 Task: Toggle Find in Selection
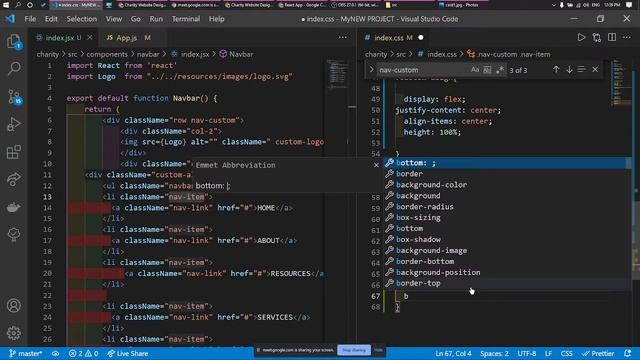[x=582, y=70]
